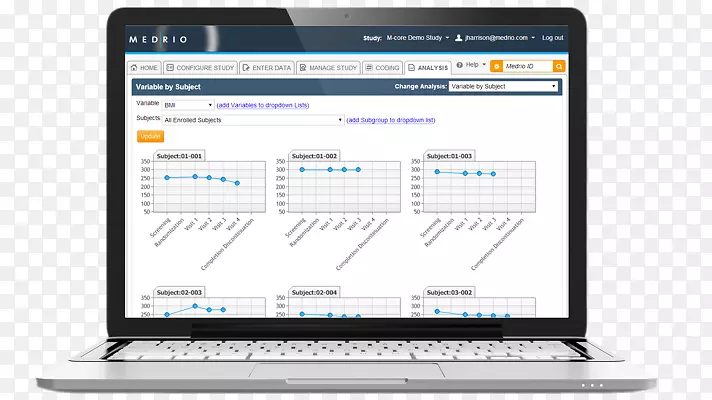Switch to the CONFIGURE STUDY tab
This screenshot has height=400, width=712.
pos(200,68)
